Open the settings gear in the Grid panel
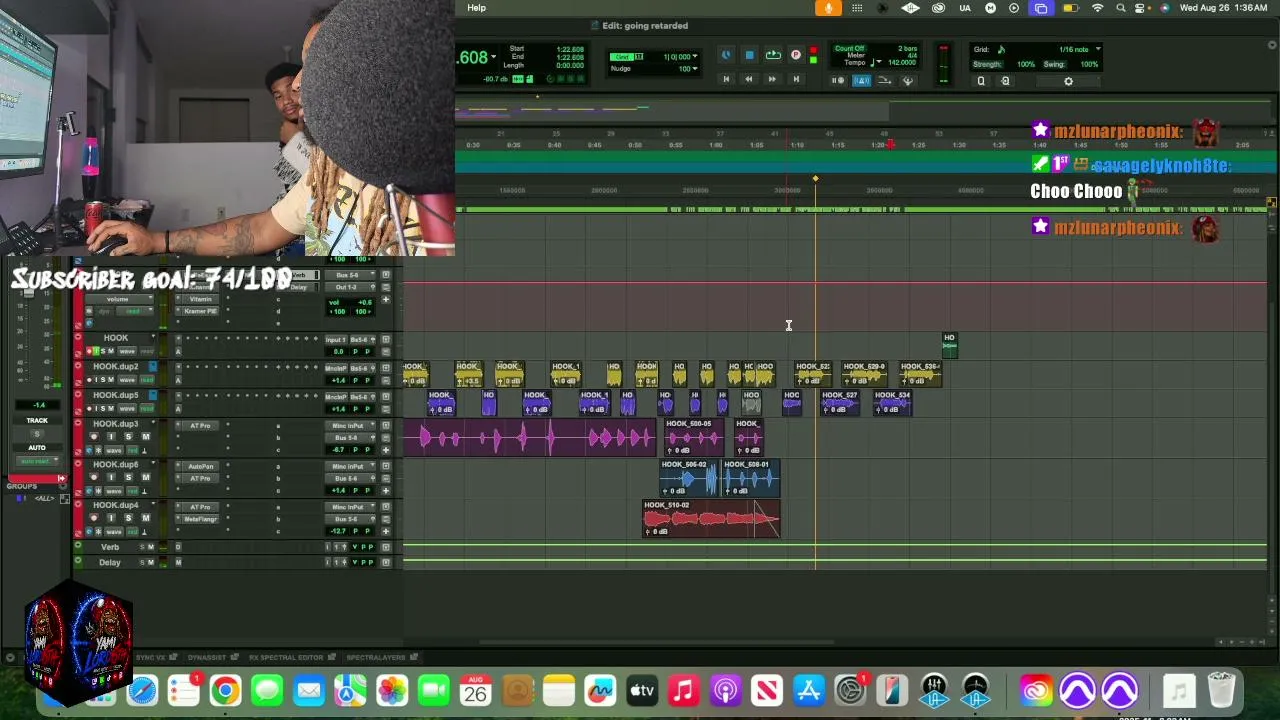Screen dimensions: 1280x720 point(1068,81)
